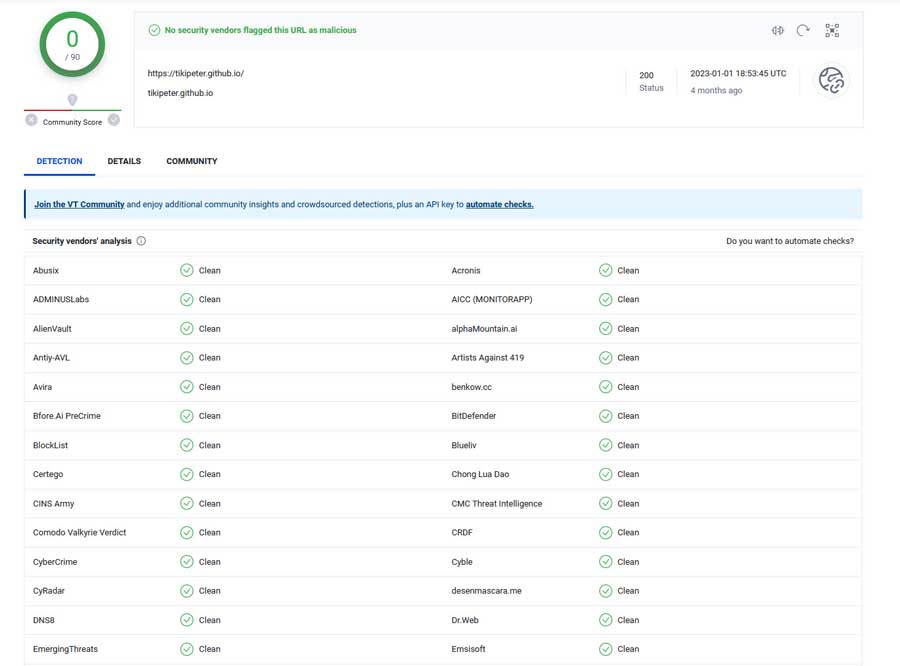
Task: Click Do you want to automate checks?
Action: point(790,241)
